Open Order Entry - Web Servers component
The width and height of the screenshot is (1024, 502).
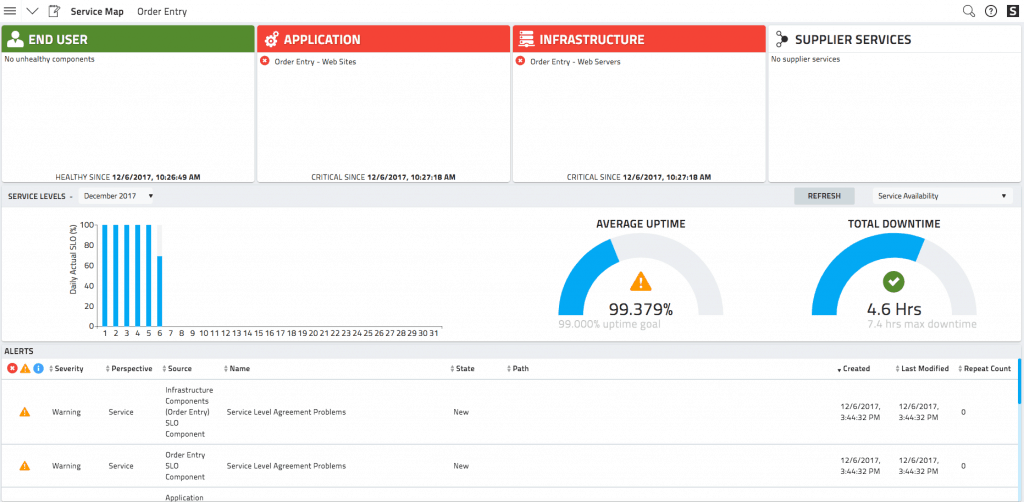click(x=575, y=62)
